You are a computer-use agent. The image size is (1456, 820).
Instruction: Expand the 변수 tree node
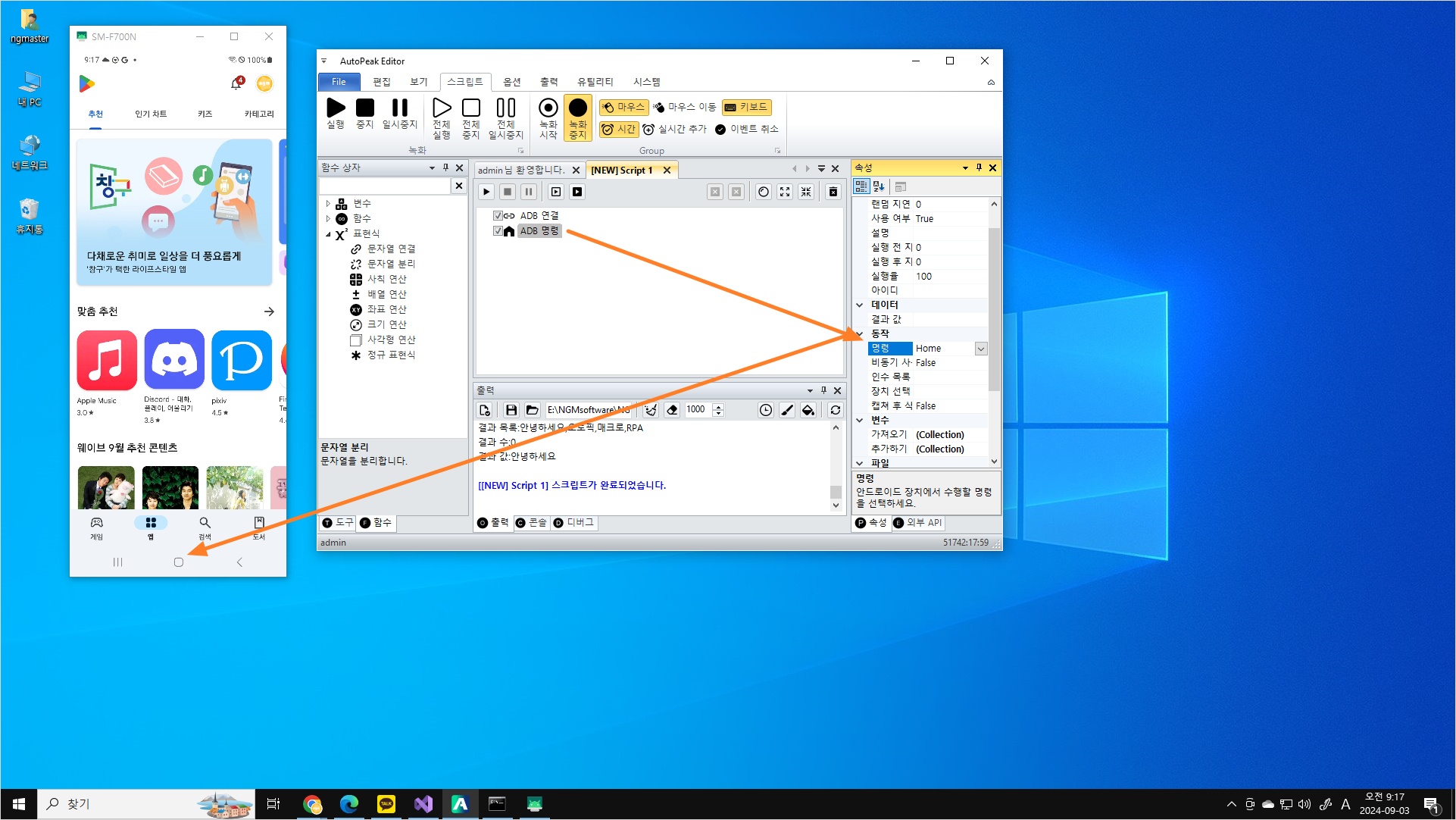(328, 203)
